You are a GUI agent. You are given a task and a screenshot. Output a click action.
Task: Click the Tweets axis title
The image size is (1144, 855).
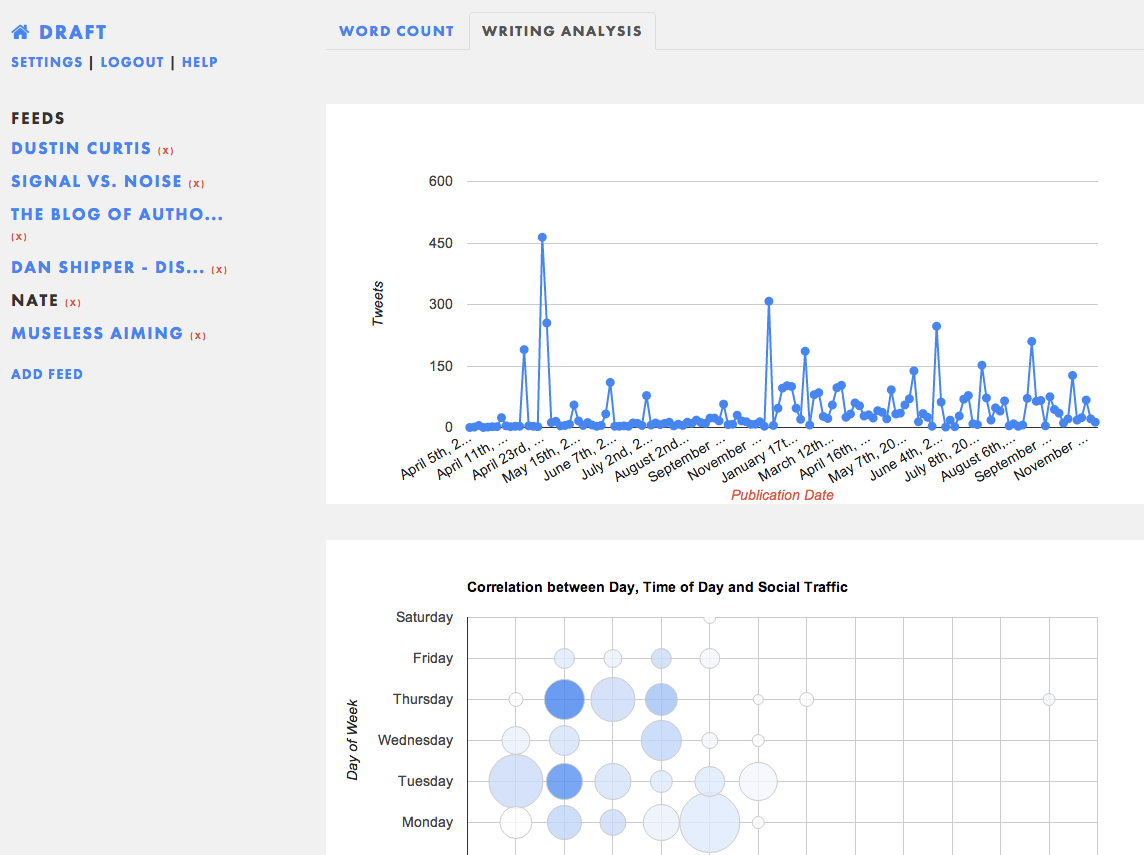(377, 303)
